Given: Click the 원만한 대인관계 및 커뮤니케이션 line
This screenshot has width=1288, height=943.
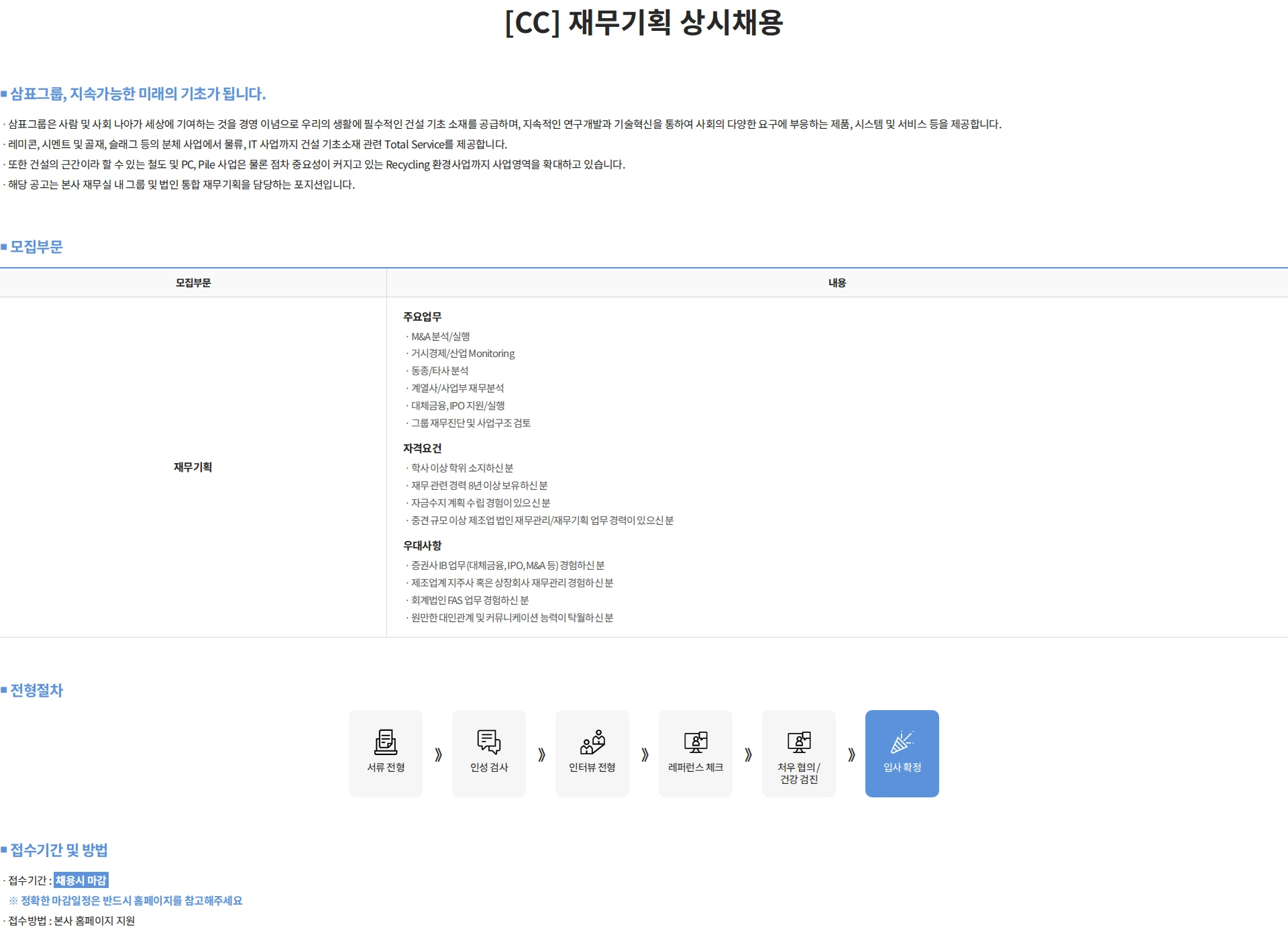Looking at the screenshot, I should point(510,617).
